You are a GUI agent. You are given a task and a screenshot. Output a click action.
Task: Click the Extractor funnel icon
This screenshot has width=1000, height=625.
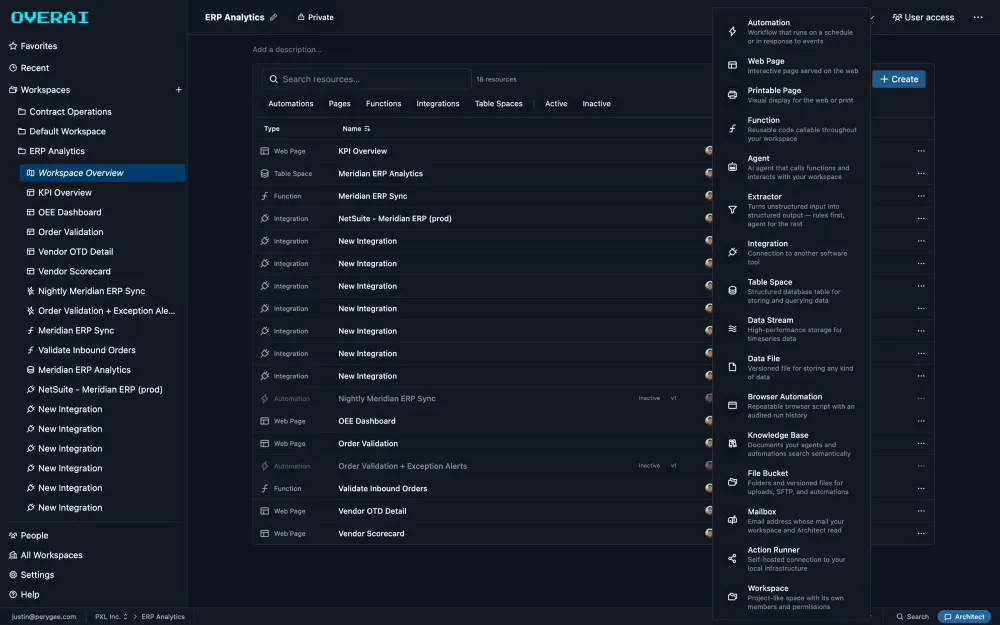[x=732, y=209]
